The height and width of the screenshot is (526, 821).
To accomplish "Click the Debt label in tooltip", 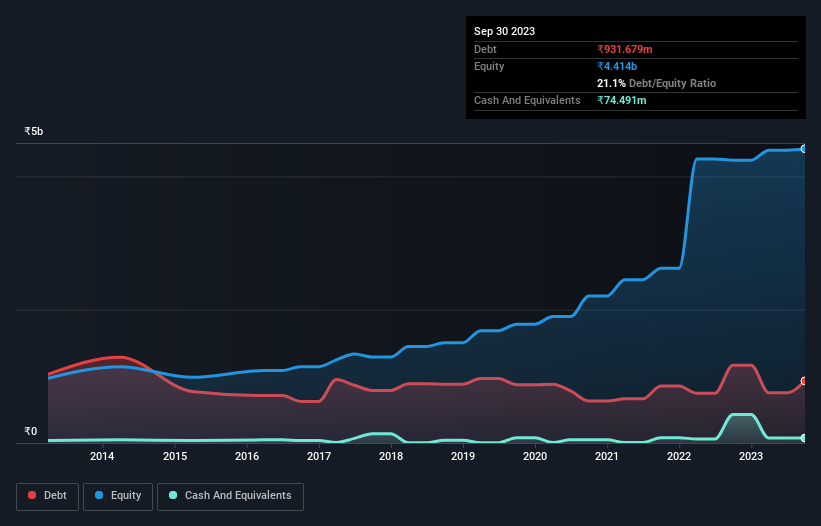I will coord(485,49).
